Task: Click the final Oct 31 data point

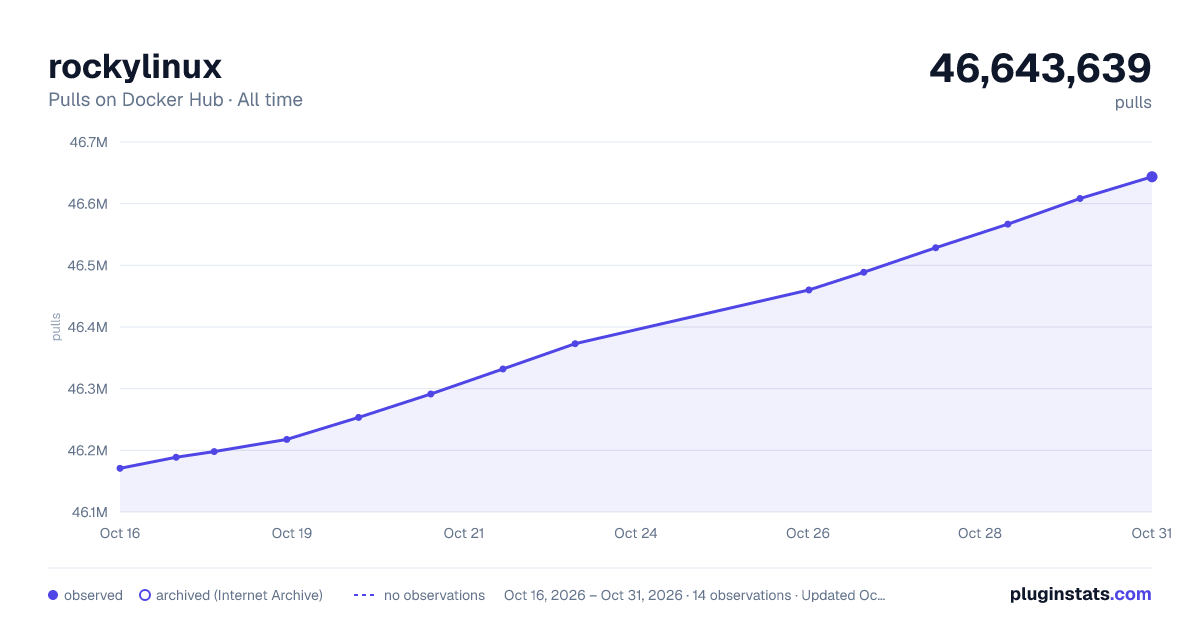Action: tap(1152, 177)
